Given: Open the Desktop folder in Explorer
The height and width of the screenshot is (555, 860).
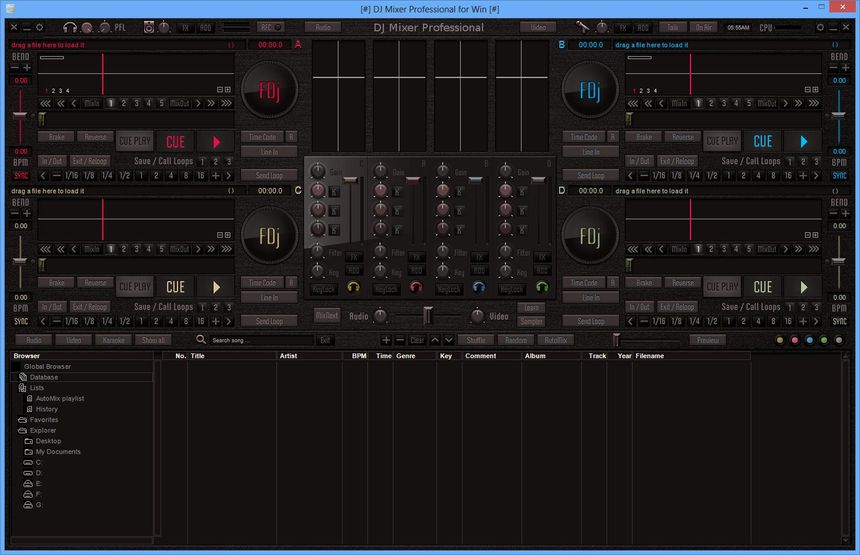Looking at the screenshot, I should [x=48, y=441].
